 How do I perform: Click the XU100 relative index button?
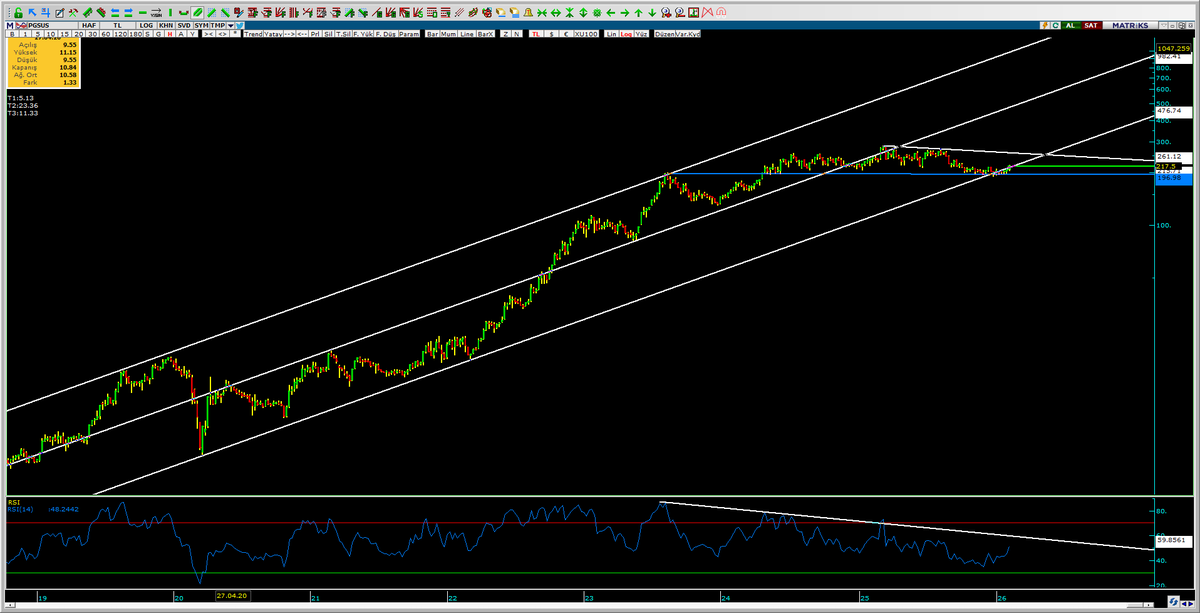(587, 34)
